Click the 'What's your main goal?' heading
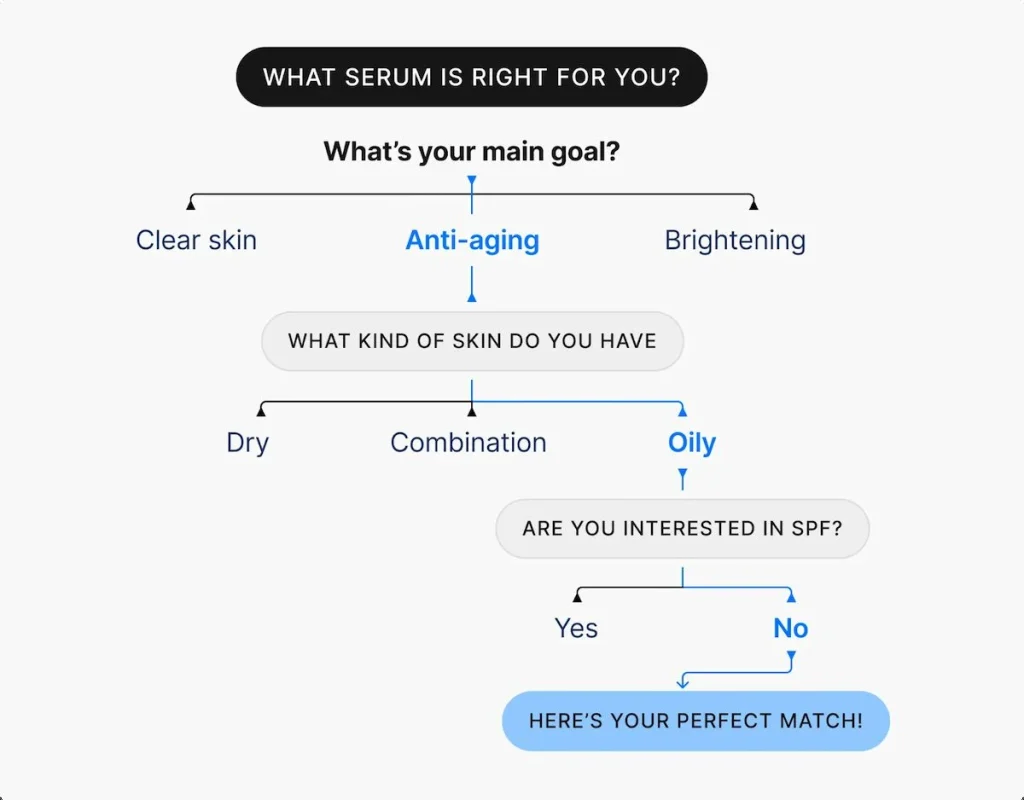Viewport: 1024px width, 800px height. click(471, 152)
